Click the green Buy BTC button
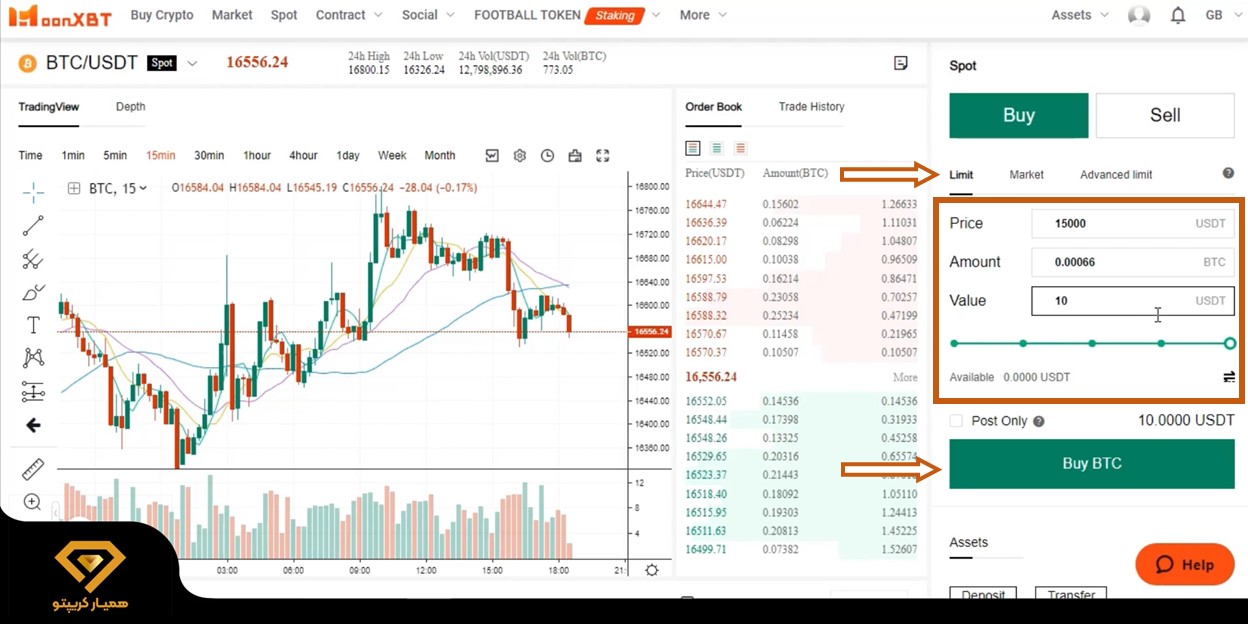 tap(1091, 463)
